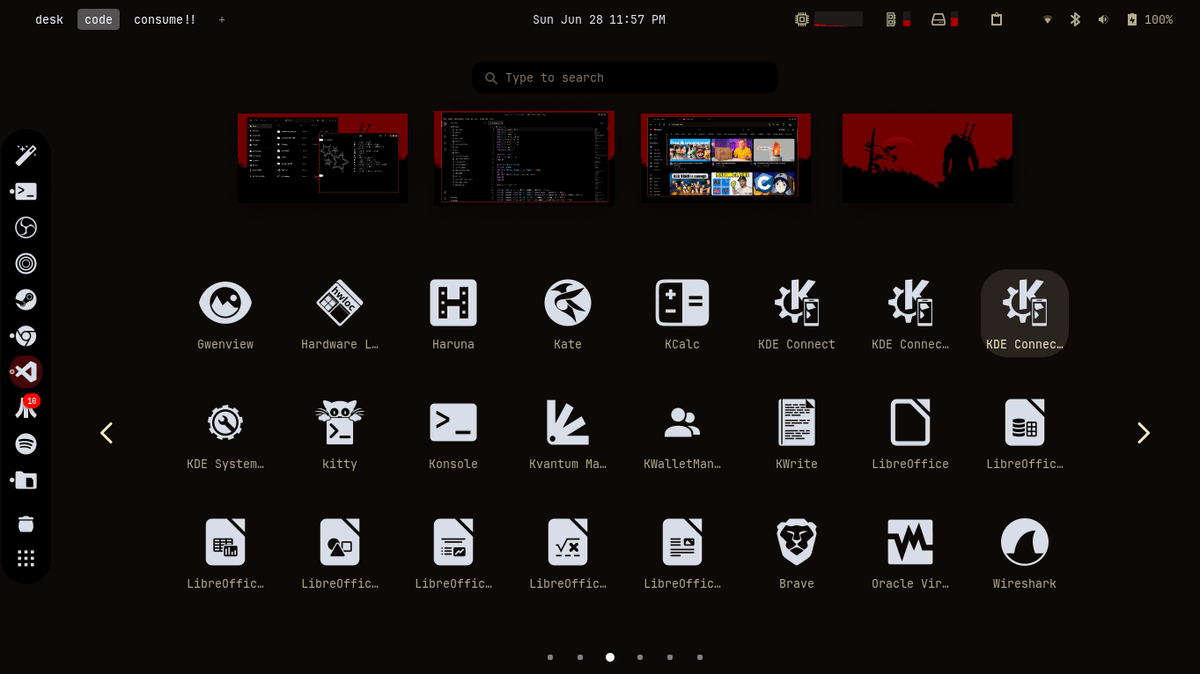Launch LibreOffice Math square-root icon
The height and width of the screenshot is (674, 1200).
(x=567, y=553)
